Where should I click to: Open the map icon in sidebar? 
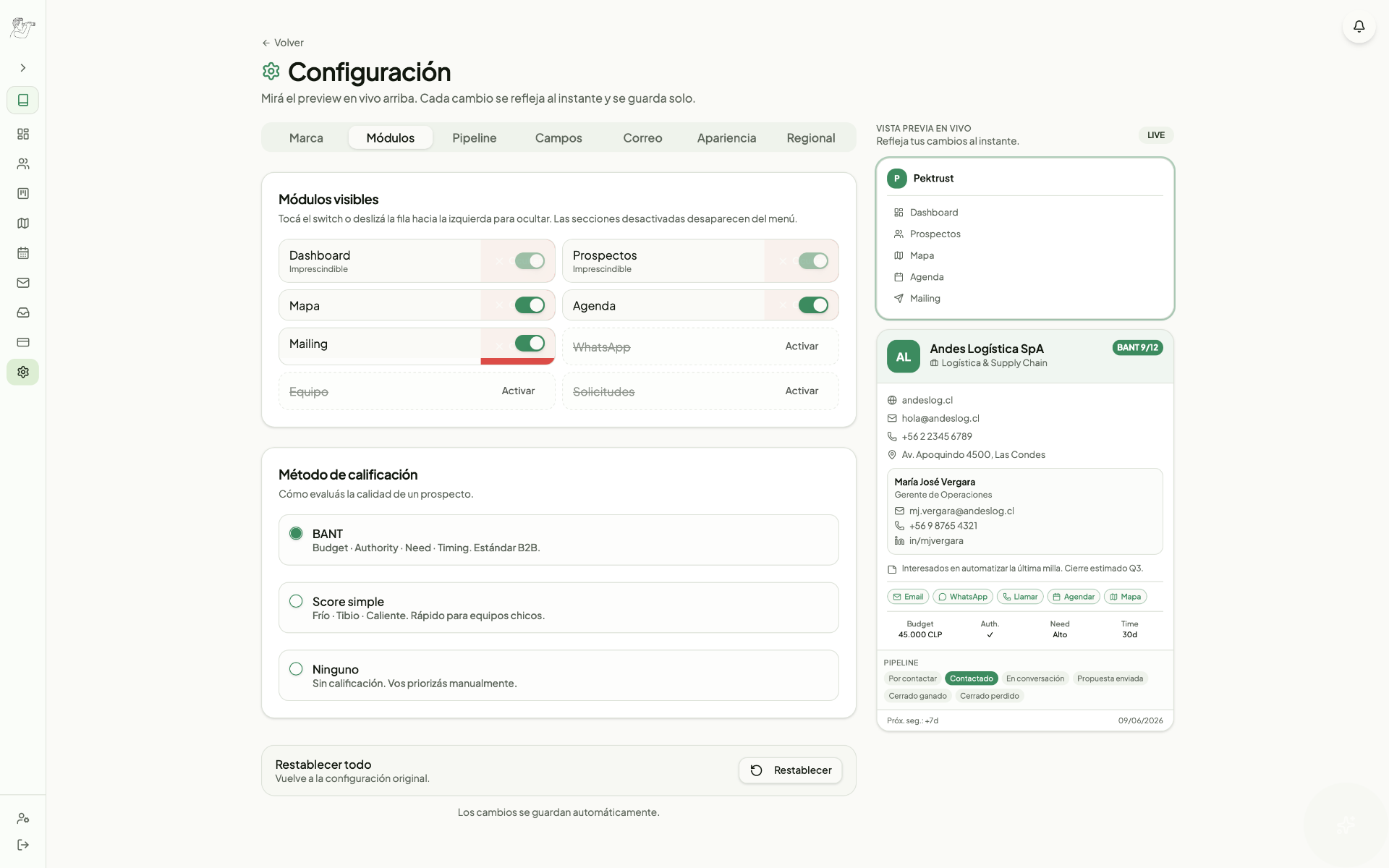tap(23, 224)
